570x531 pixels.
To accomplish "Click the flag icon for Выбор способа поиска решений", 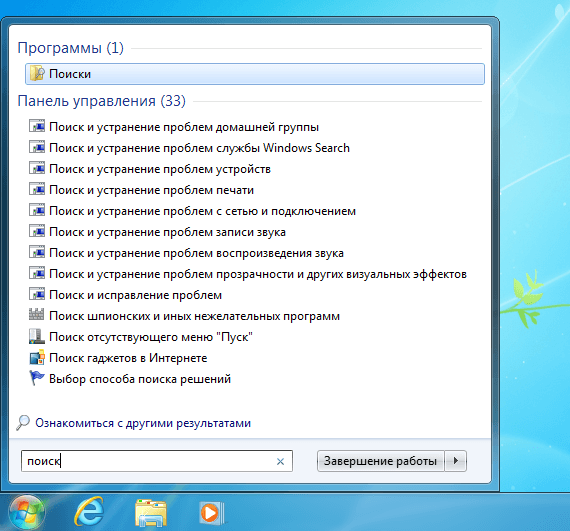I will pos(37,378).
